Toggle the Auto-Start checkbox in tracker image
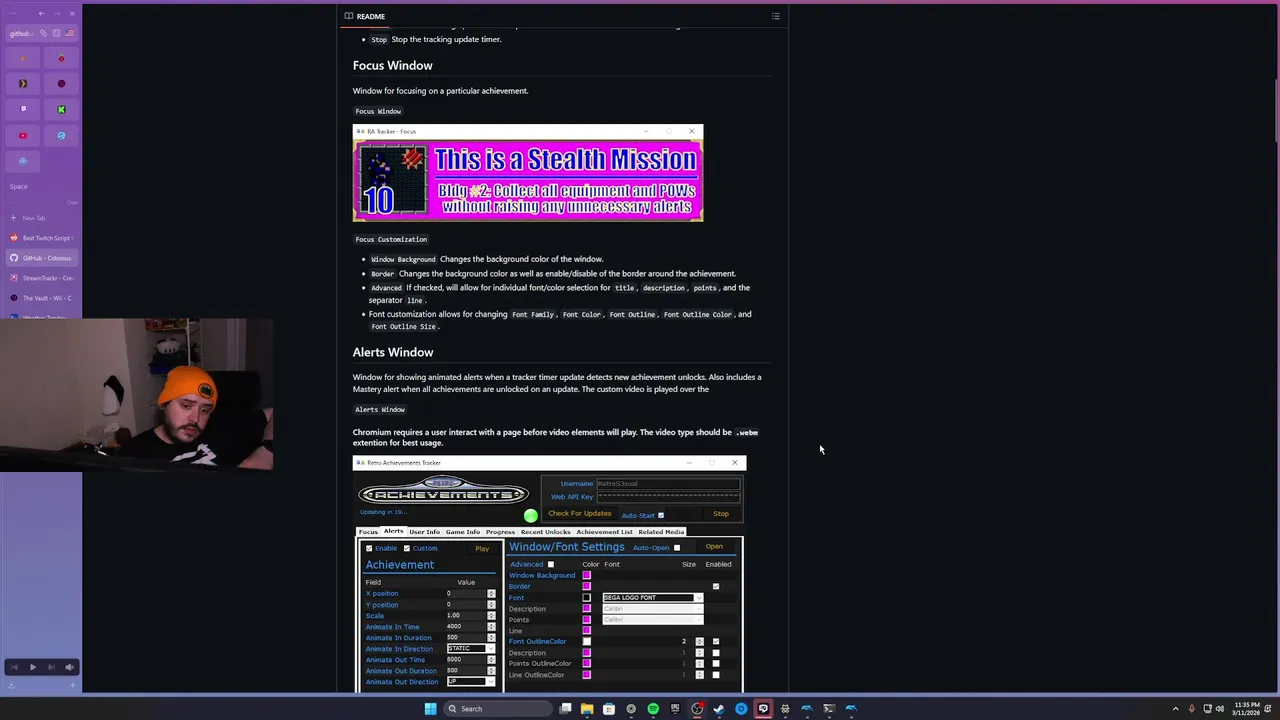 (661, 515)
